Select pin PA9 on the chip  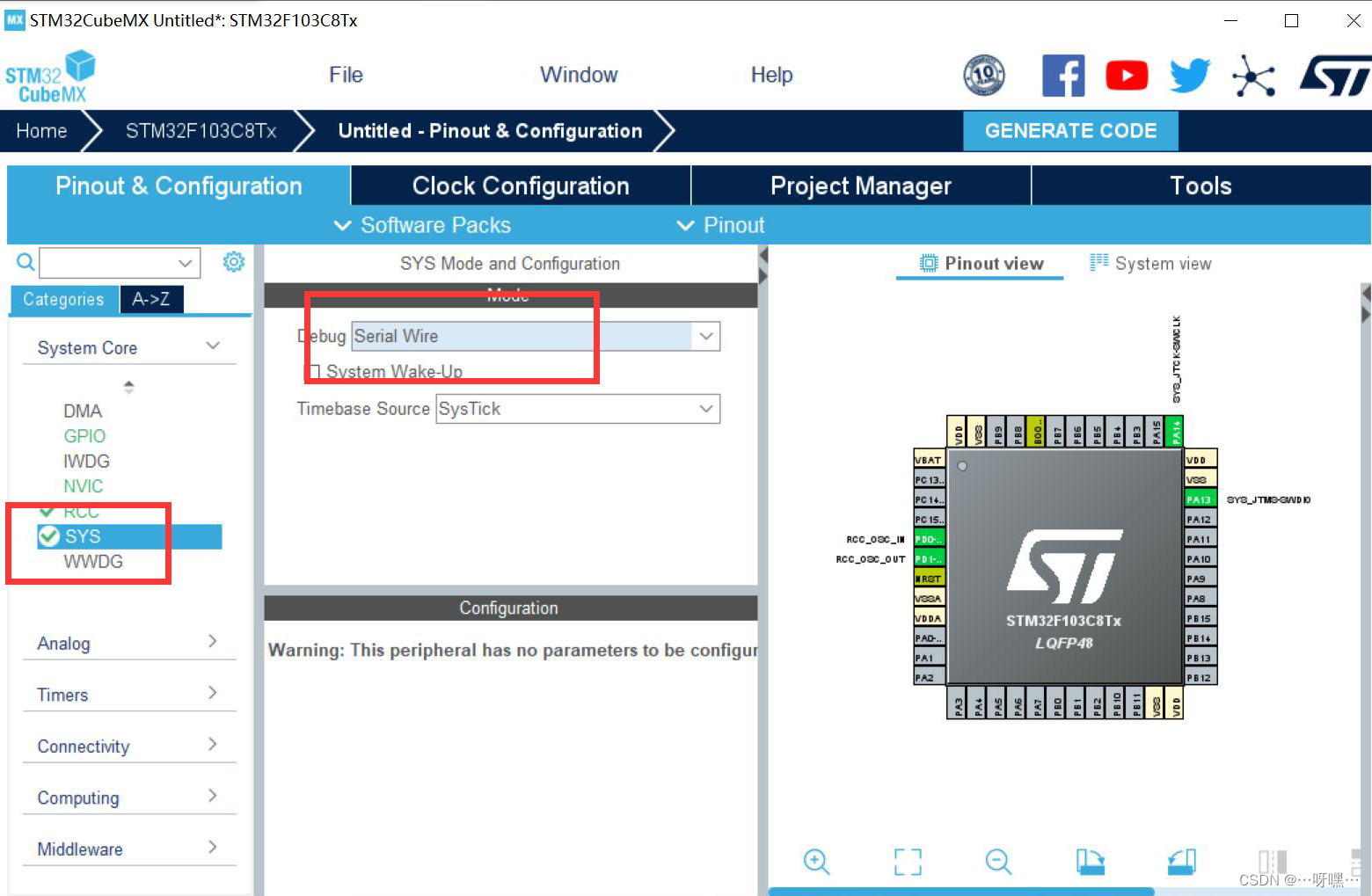[x=1200, y=579]
